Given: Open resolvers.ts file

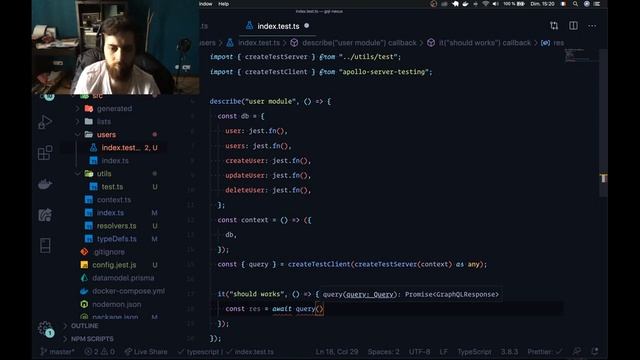Looking at the screenshot, I should 116,226.
